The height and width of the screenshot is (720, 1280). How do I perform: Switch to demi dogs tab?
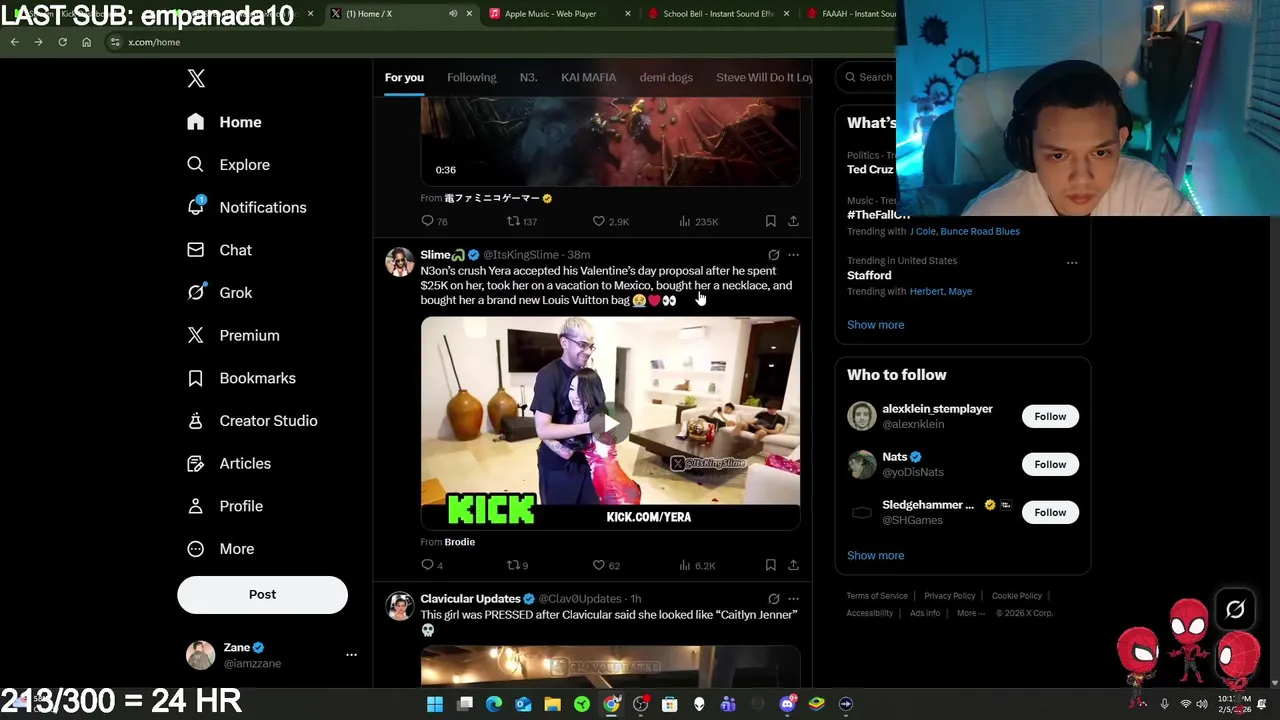point(666,77)
